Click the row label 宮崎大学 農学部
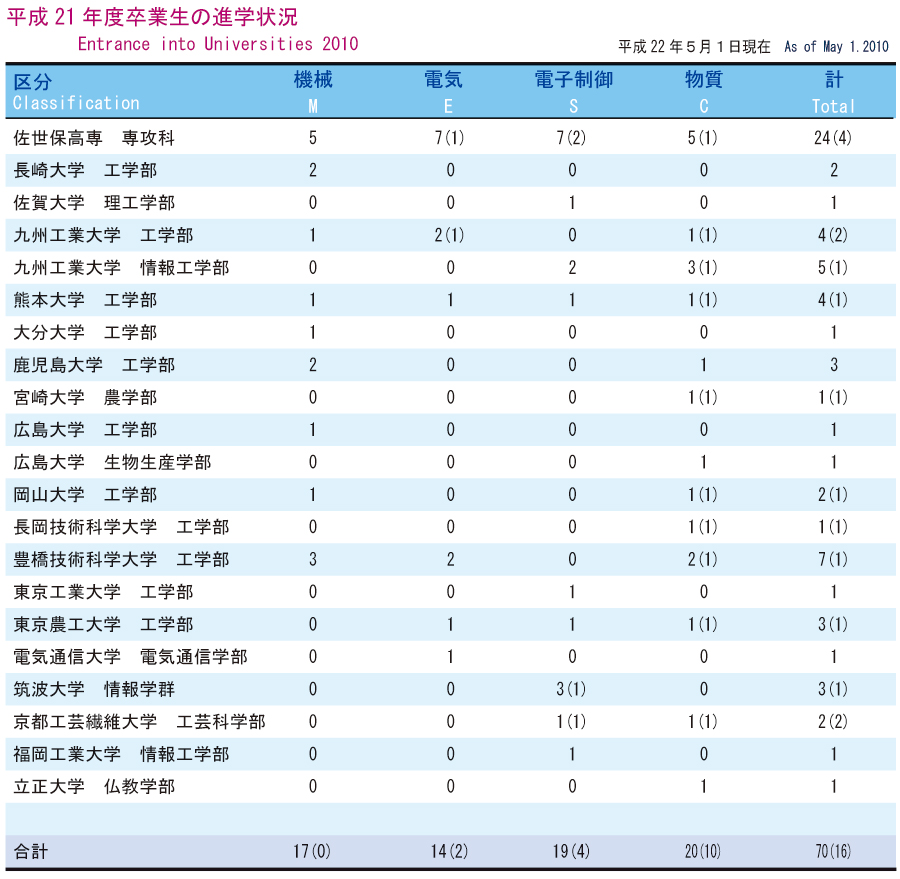 pos(85,397)
